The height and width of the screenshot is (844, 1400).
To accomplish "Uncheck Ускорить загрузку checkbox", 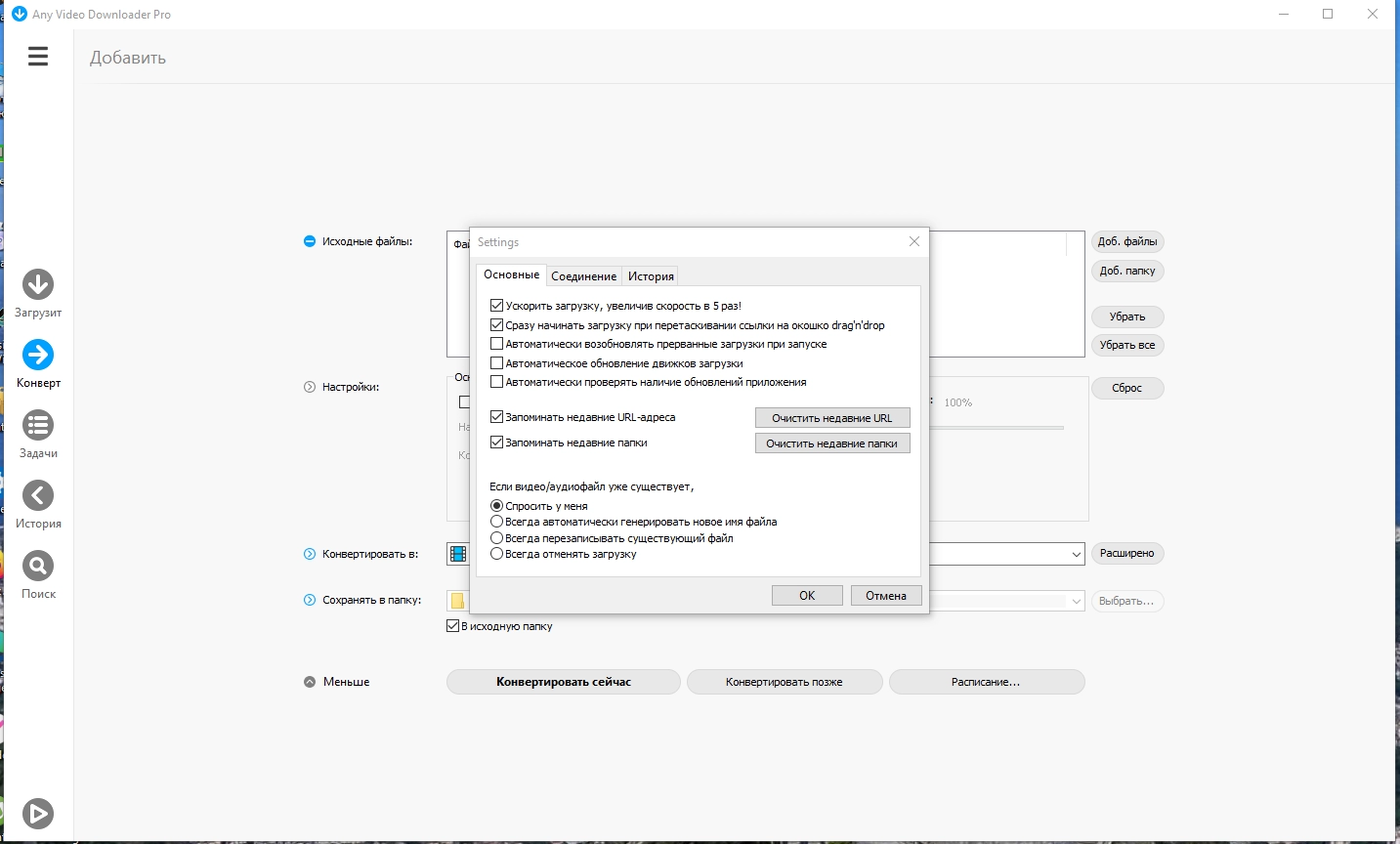I will (496, 306).
